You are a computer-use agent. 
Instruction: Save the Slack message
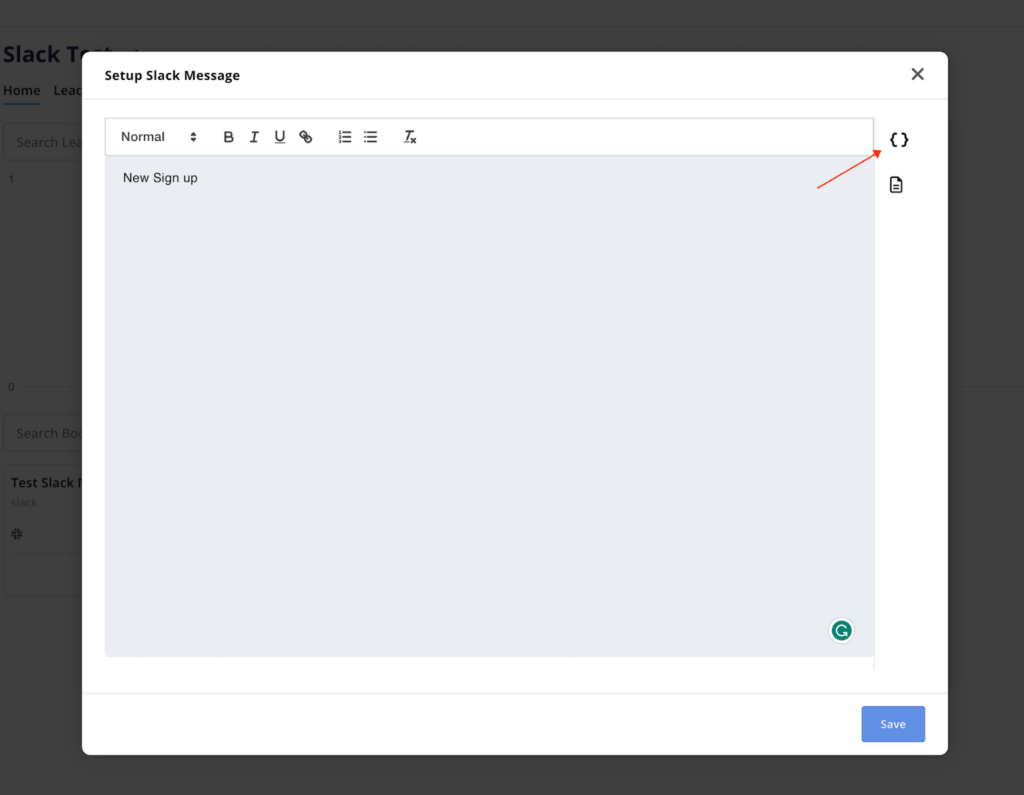click(893, 724)
